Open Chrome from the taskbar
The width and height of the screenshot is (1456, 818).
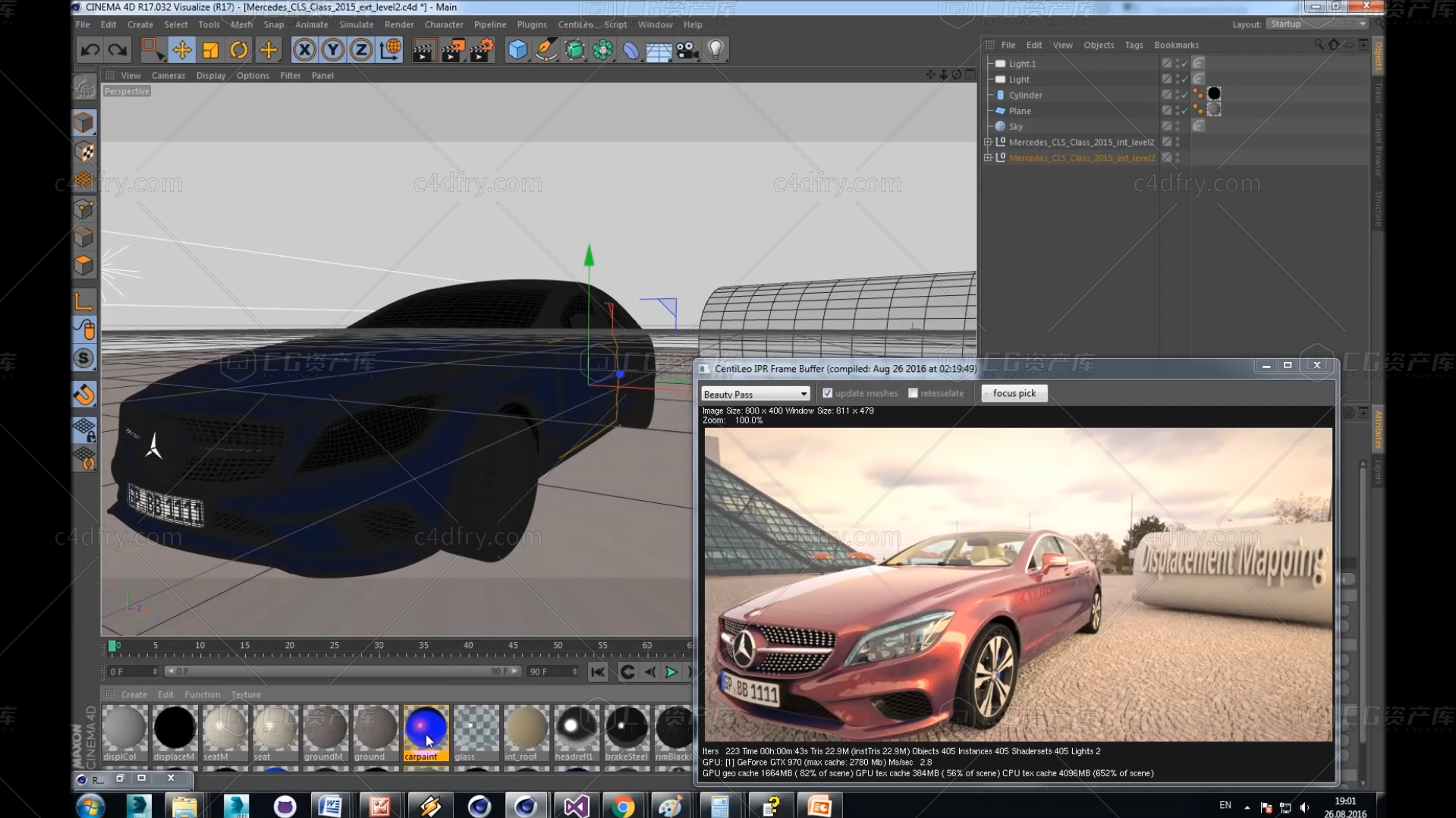pyautogui.click(x=622, y=806)
